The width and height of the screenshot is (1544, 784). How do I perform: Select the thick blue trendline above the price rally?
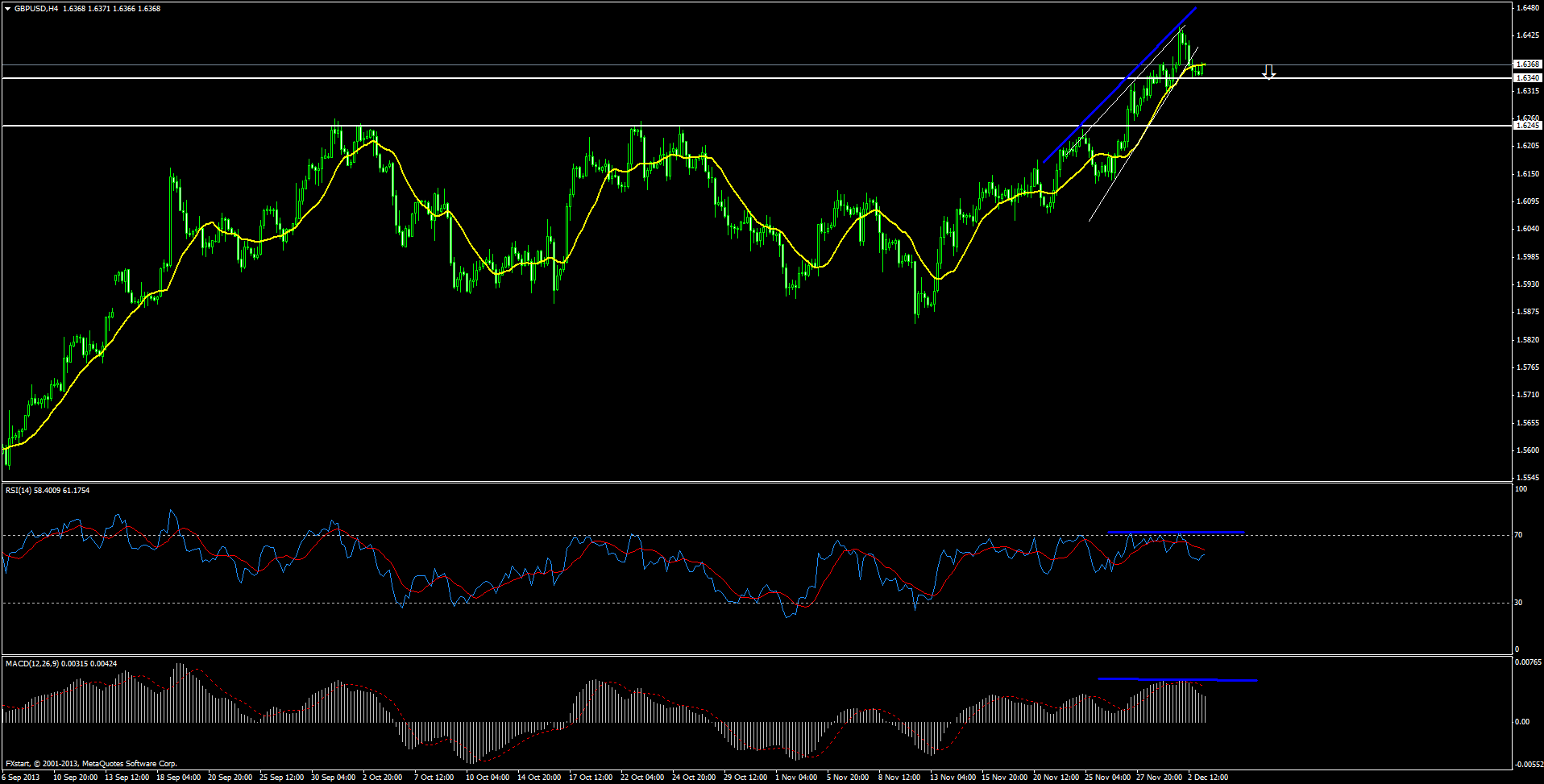point(1120,85)
